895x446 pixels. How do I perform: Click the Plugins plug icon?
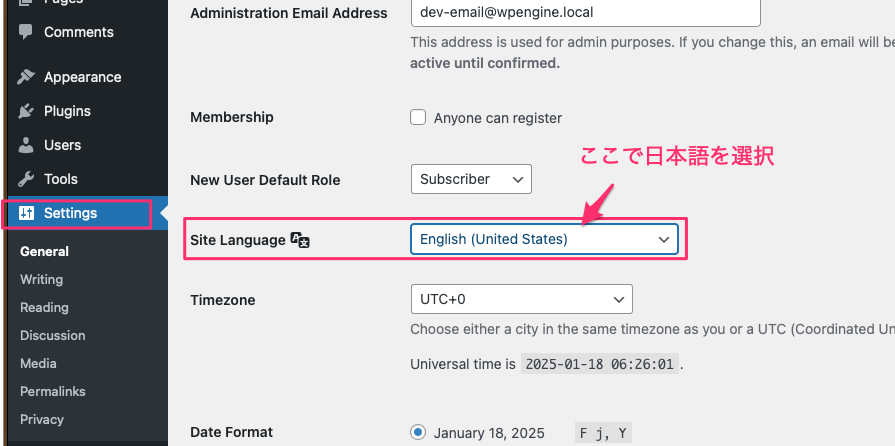(x=26, y=111)
